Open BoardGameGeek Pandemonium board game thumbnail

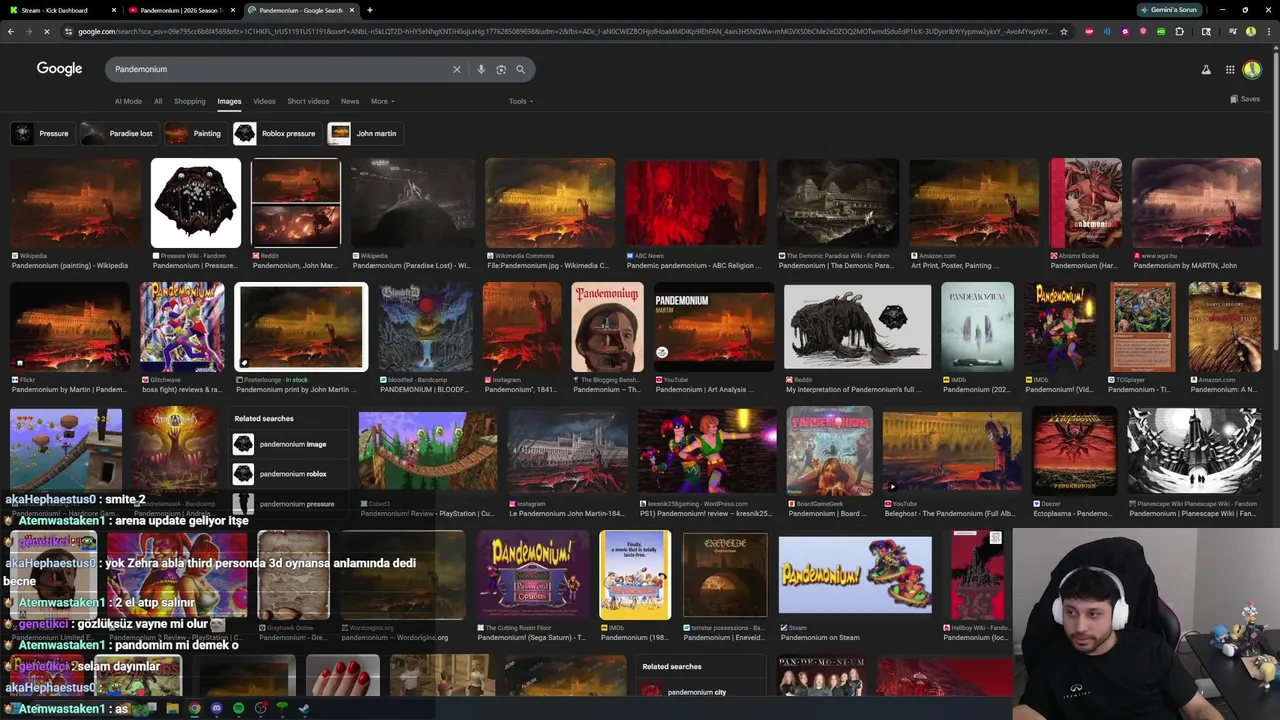(830, 452)
